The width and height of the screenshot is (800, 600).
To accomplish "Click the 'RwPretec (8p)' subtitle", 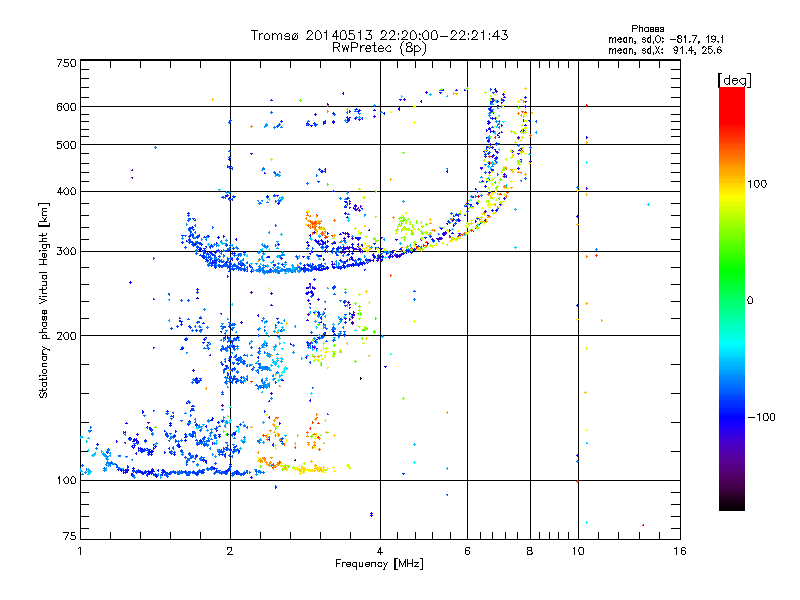I will tap(379, 48).
